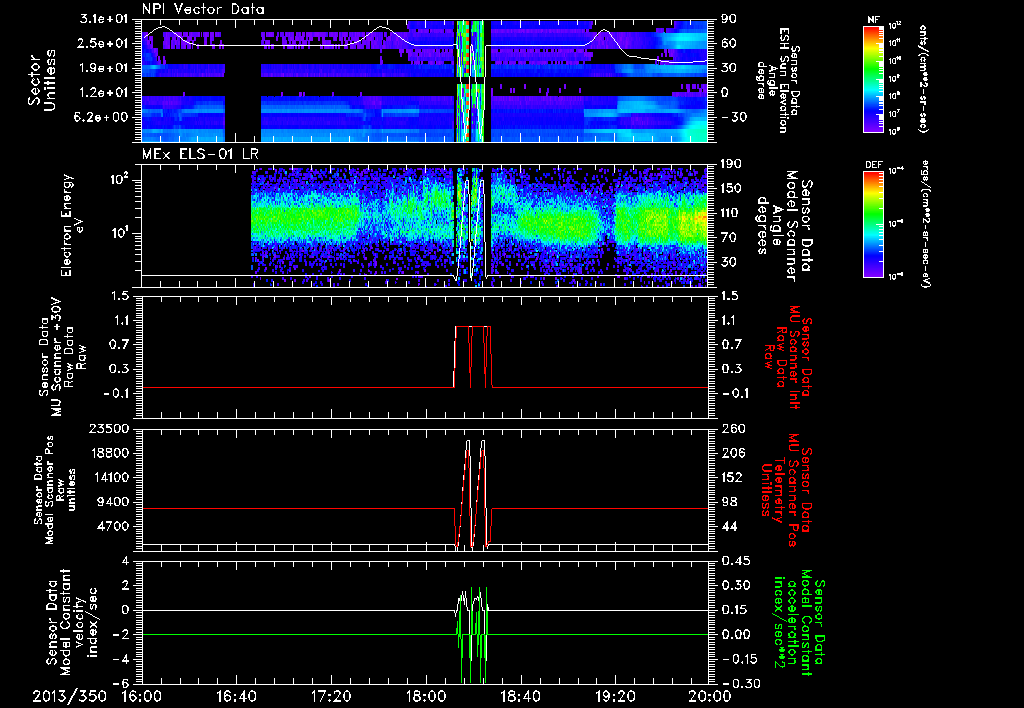Viewport: 1024px width, 708px height.
Task: Click the 18:40 time axis label
Action: [520, 696]
